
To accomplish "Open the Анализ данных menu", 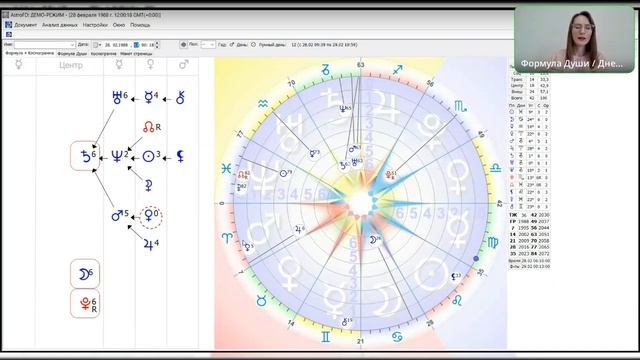I will (60, 25).
